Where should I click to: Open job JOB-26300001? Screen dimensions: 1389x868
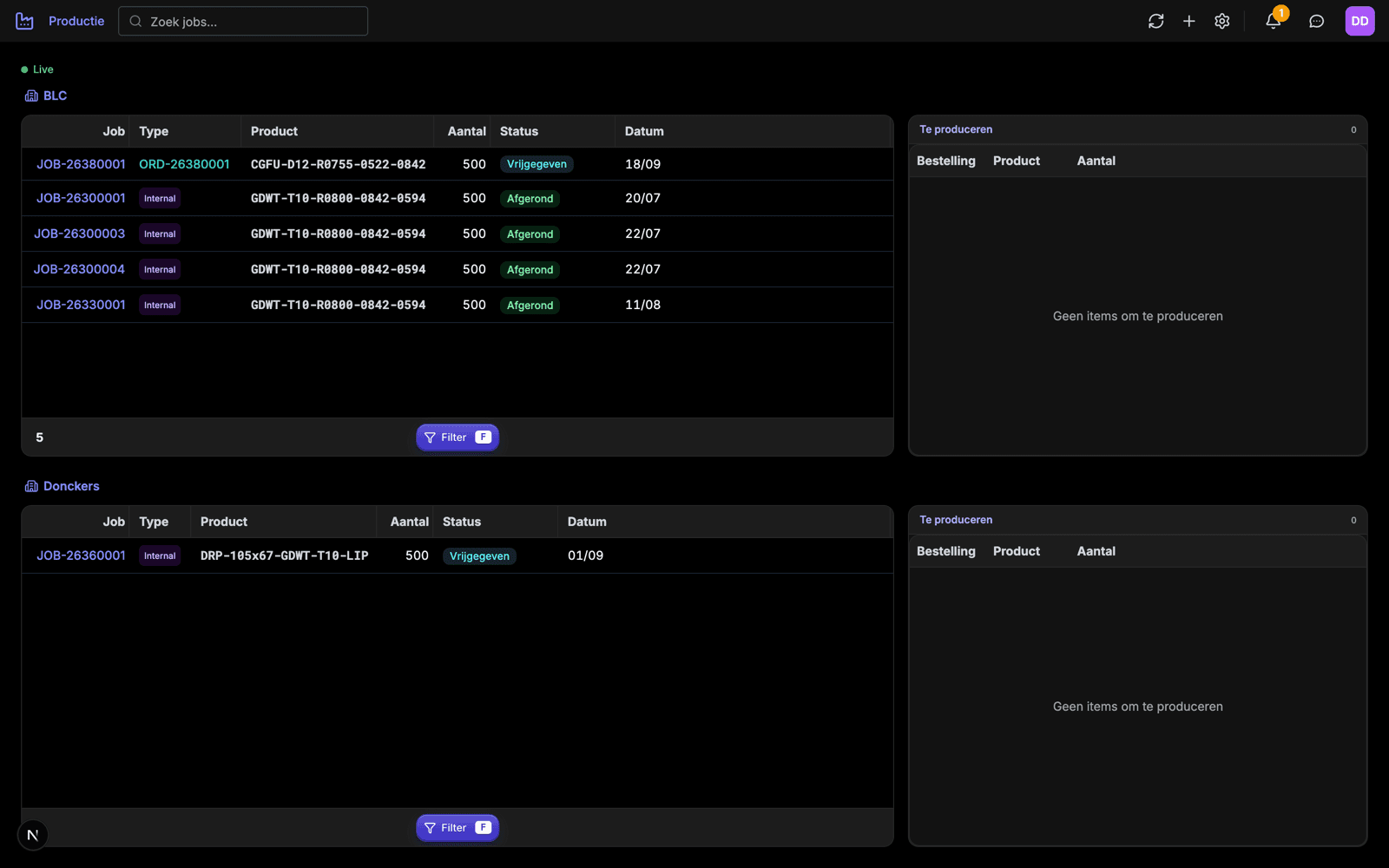81,198
